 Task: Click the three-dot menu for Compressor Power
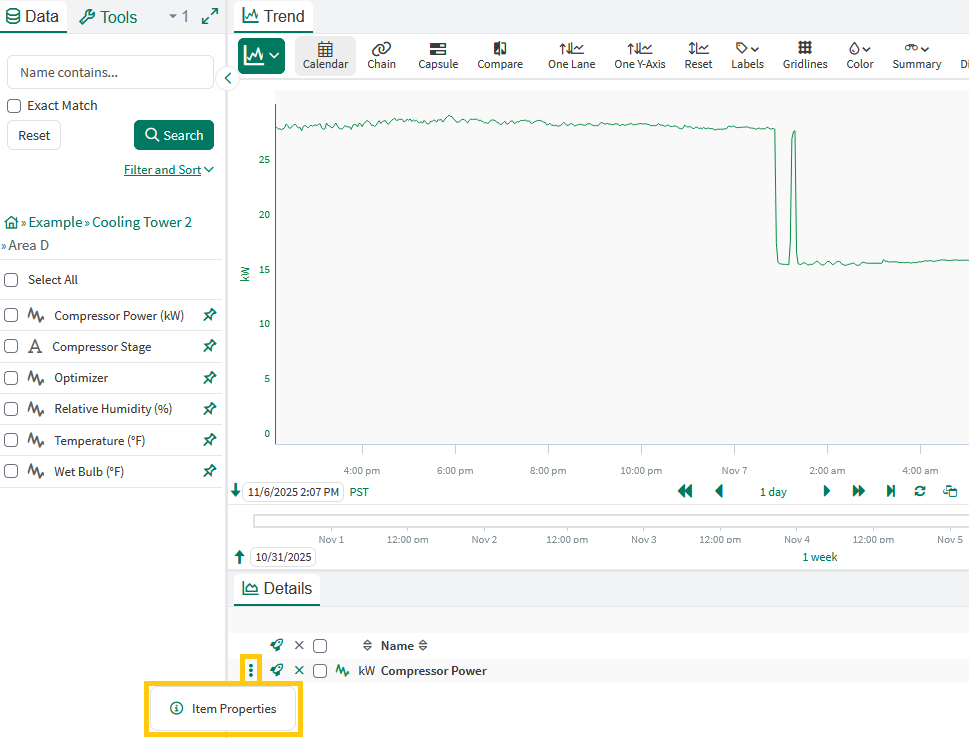click(x=250, y=671)
